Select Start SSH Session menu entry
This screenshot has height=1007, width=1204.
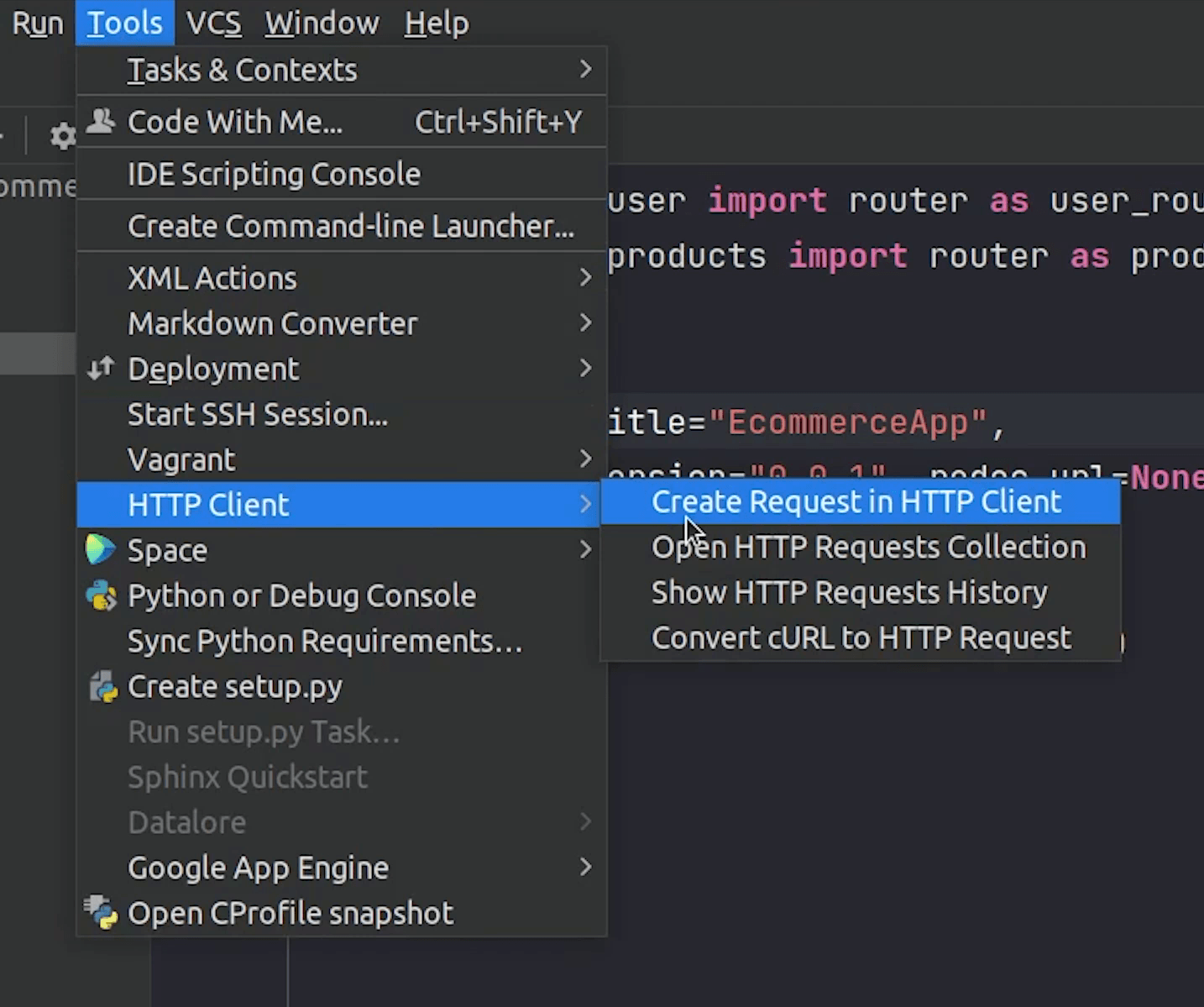point(257,414)
